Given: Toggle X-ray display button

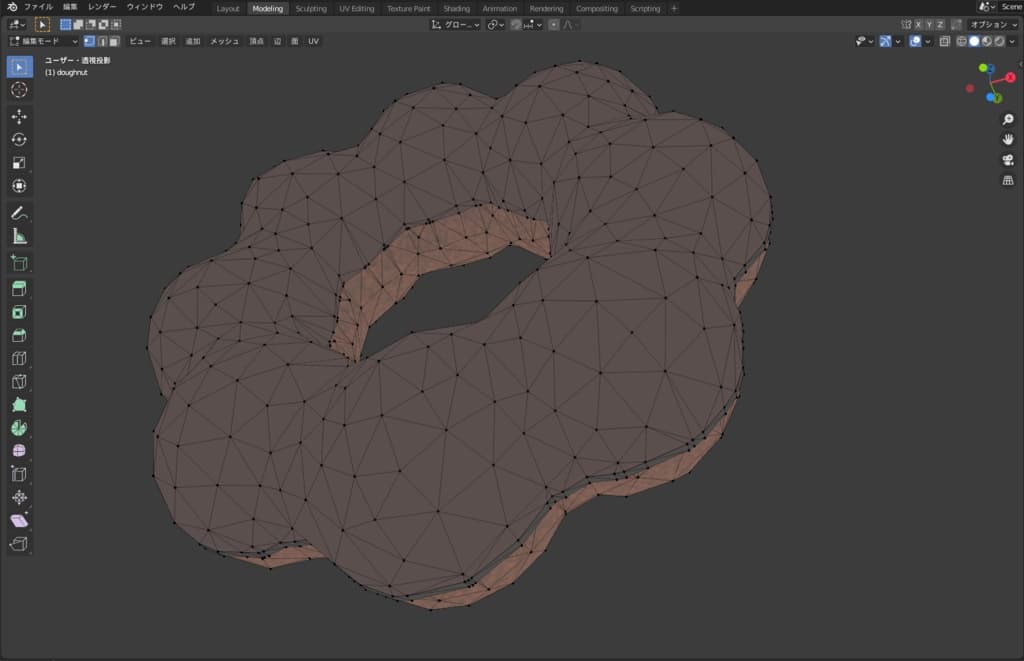Looking at the screenshot, I should pyautogui.click(x=945, y=41).
